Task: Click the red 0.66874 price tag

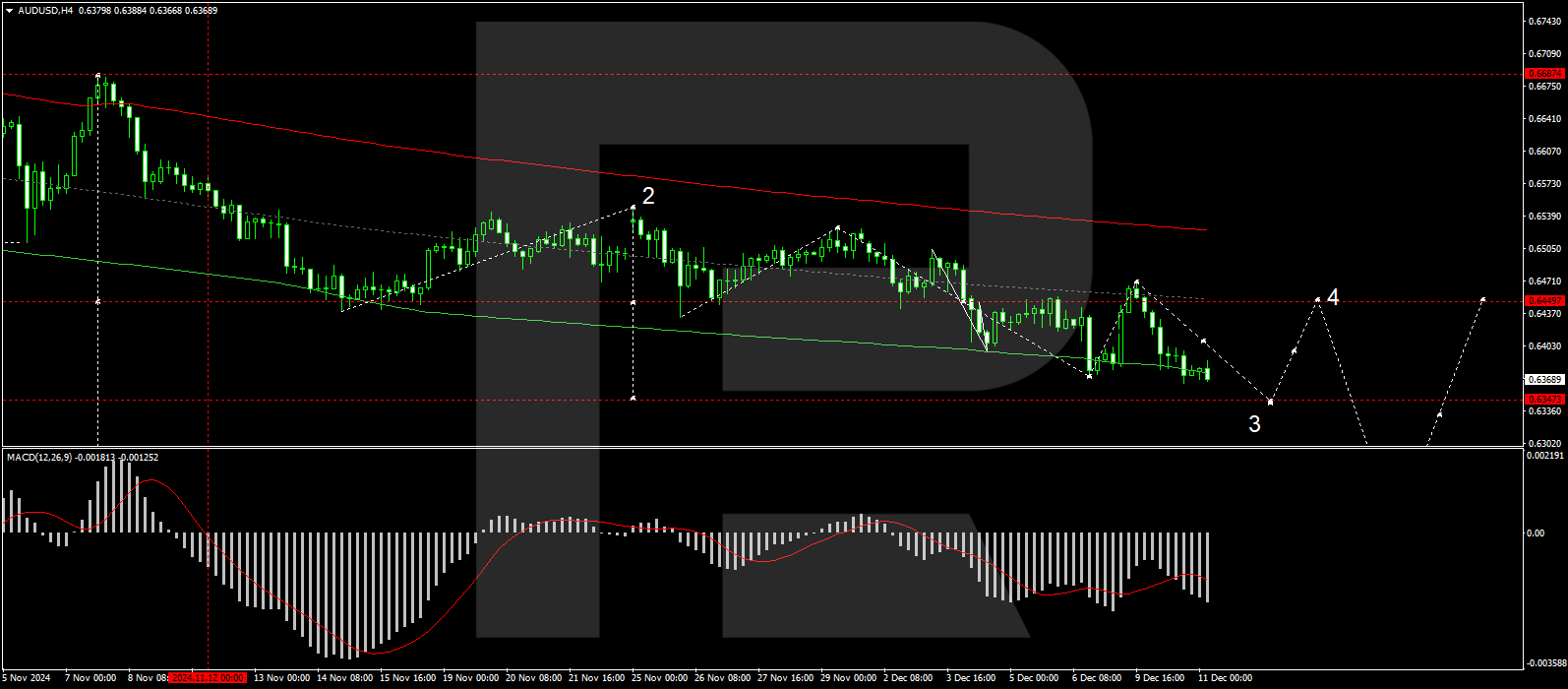Action: pyautogui.click(x=1543, y=74)
